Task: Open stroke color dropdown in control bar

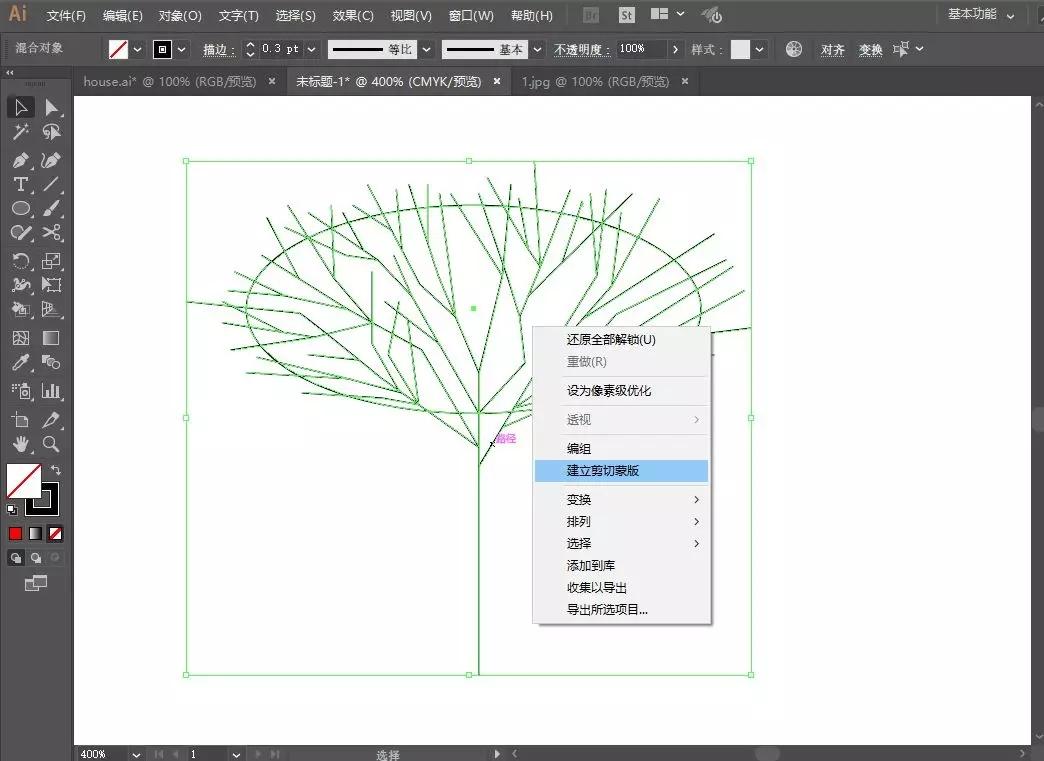Action: (x=181, y=49)
